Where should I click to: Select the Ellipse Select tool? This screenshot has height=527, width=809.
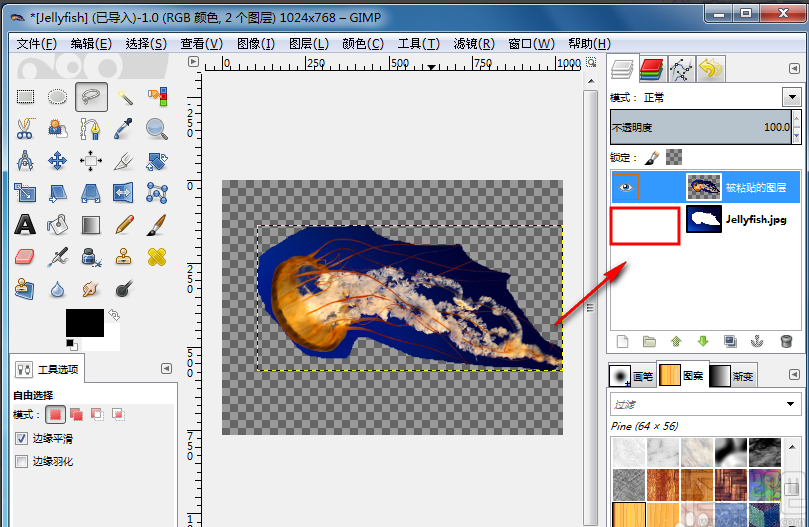pos(57,97)
